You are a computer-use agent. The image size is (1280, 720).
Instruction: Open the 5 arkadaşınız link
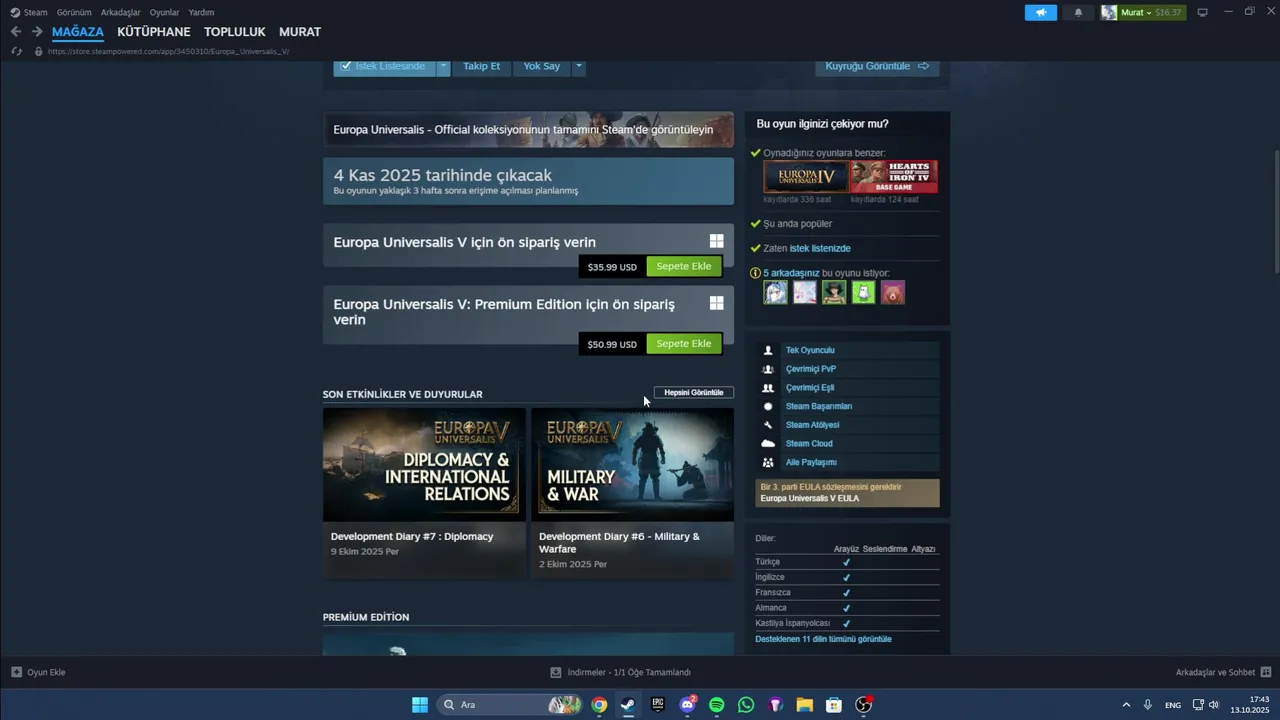(x=791, y=273)
